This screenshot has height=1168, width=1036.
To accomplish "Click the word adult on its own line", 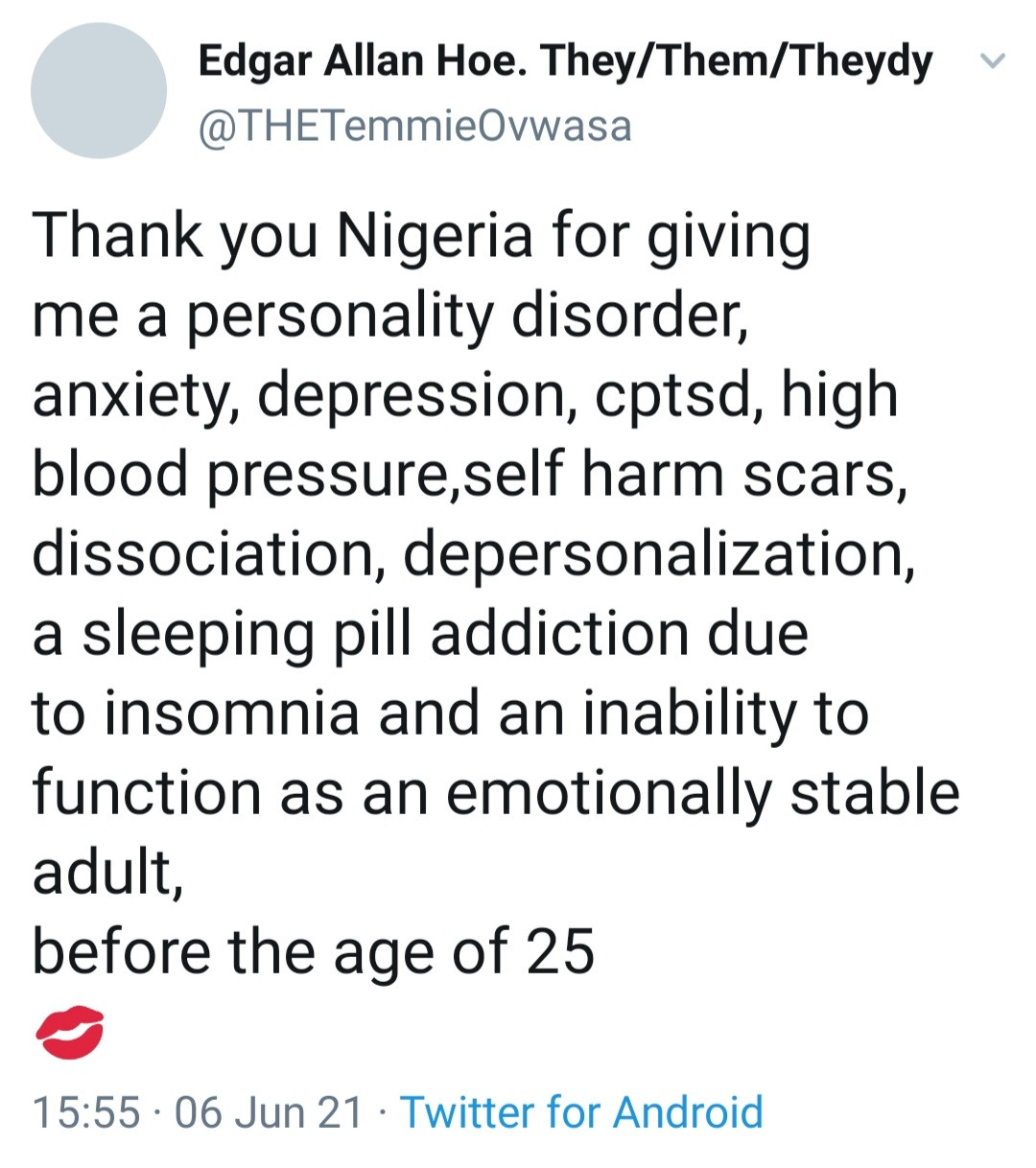I will click(106, 872).
